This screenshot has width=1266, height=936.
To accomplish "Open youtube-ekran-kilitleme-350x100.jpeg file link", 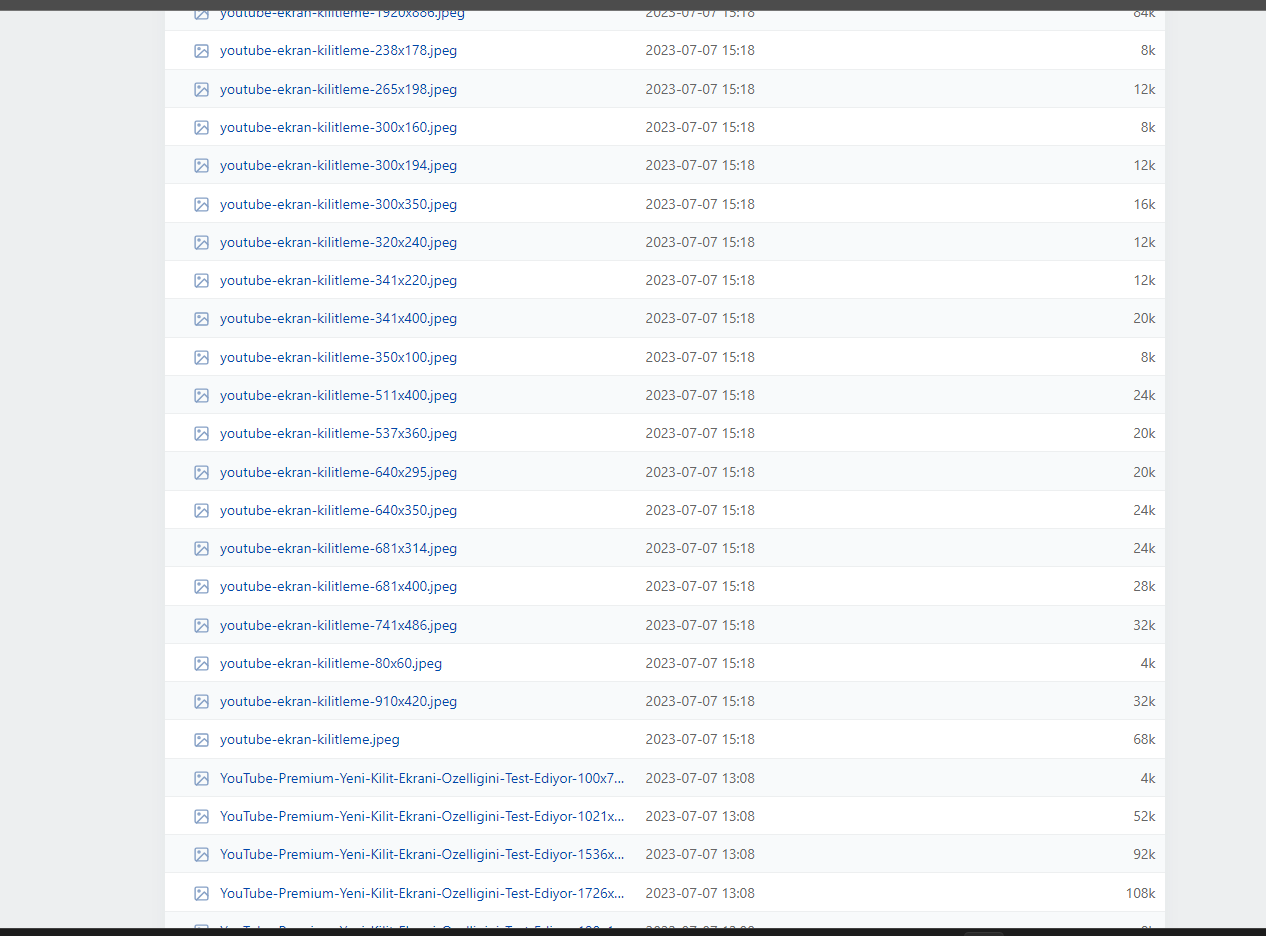I will pos(338,357).
